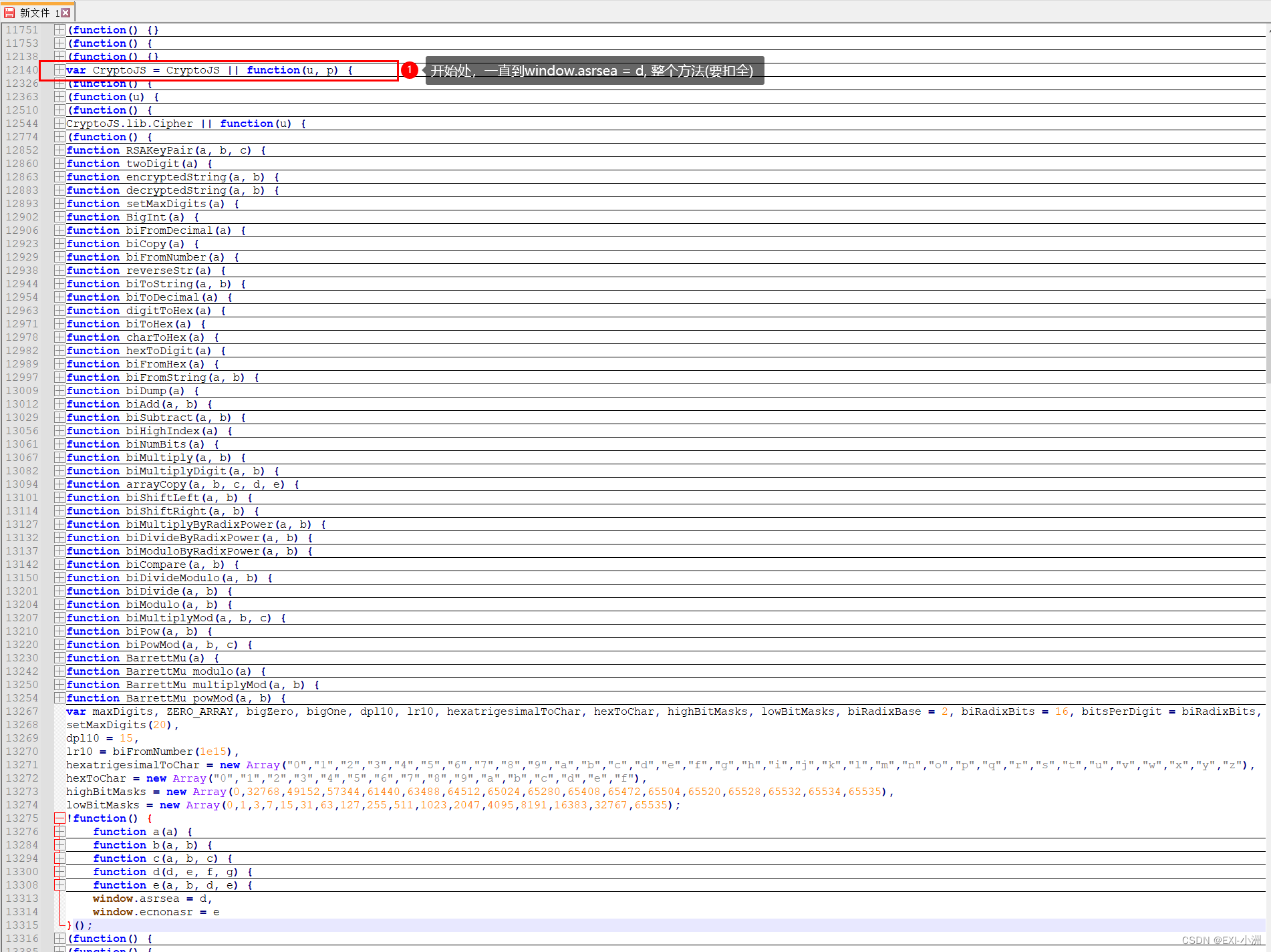Expand the (function(u) fold at line 12363
The image size is (1271, 952).
pos(59,97)
